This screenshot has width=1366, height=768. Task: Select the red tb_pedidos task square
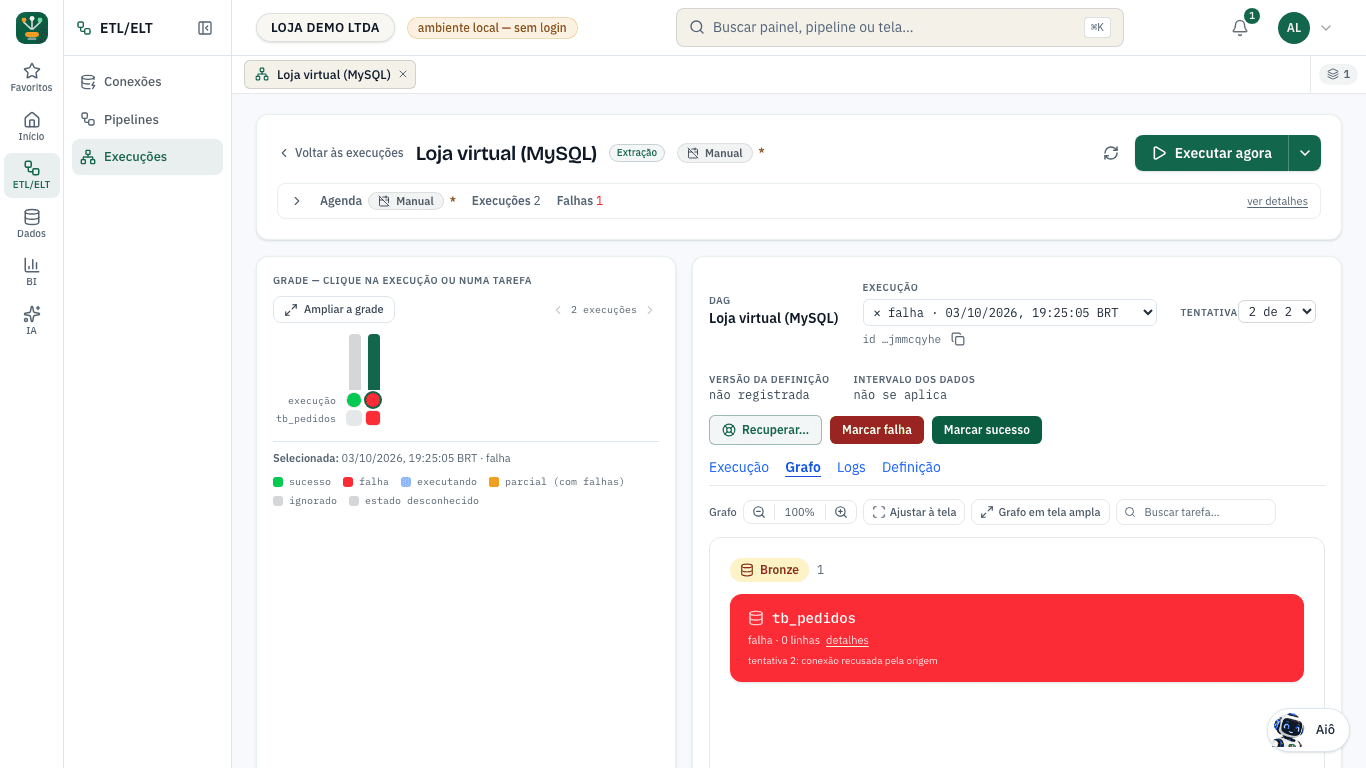pyautogui.click(x=373, y=418)
